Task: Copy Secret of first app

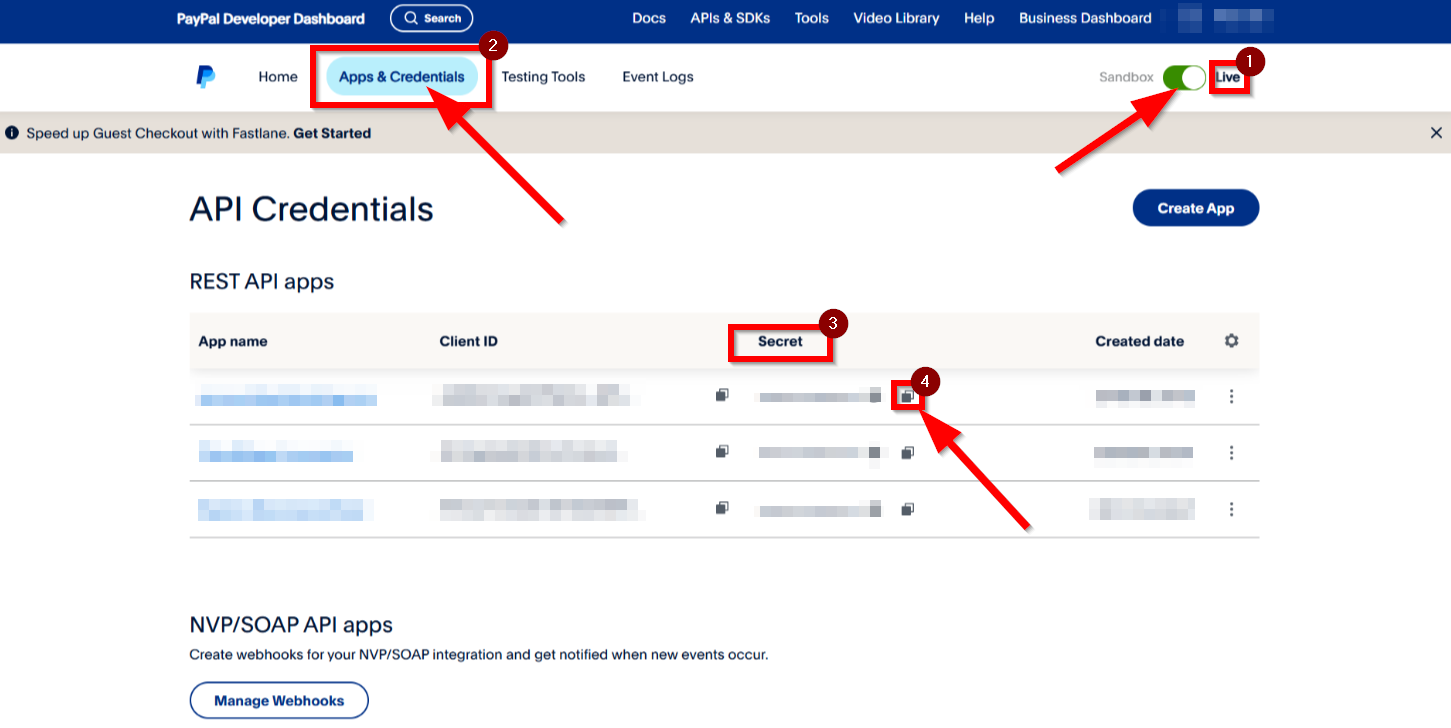Action: (x=907, y=397)
